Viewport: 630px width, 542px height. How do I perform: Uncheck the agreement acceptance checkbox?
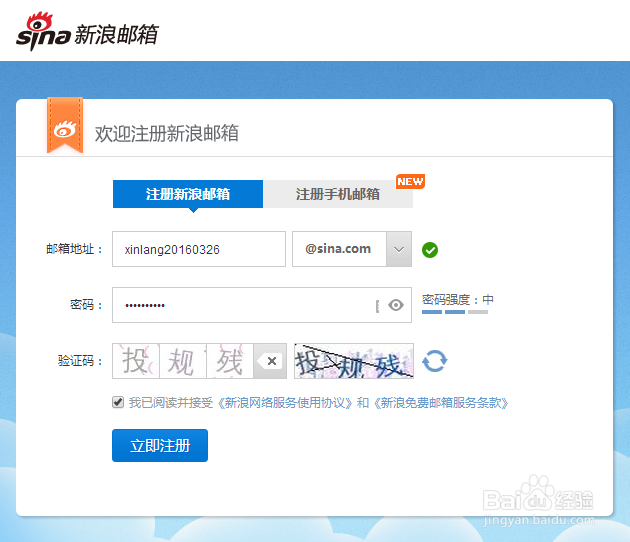tap(118, 402)
